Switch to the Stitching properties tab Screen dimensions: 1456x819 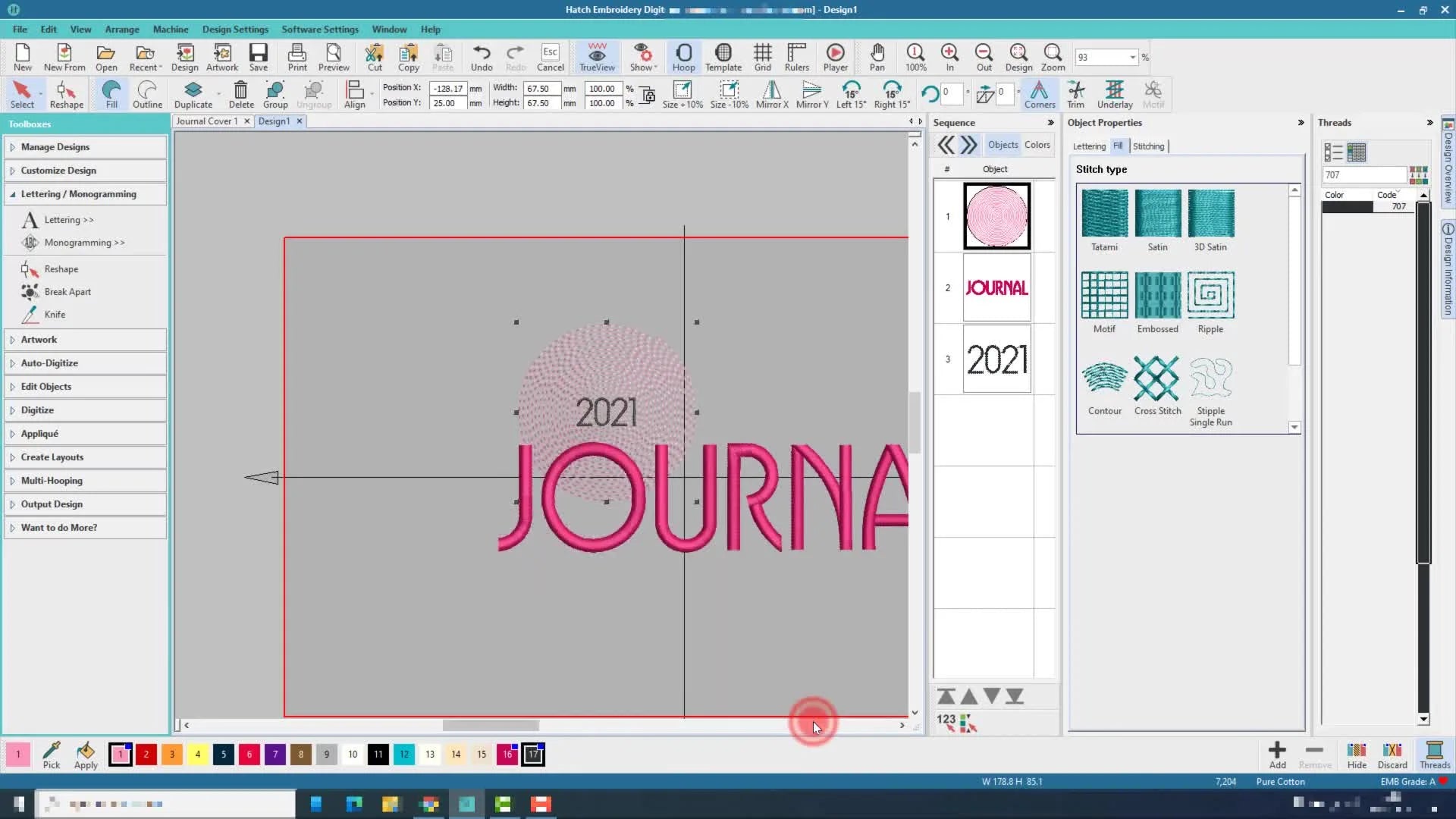[1149, 146]
